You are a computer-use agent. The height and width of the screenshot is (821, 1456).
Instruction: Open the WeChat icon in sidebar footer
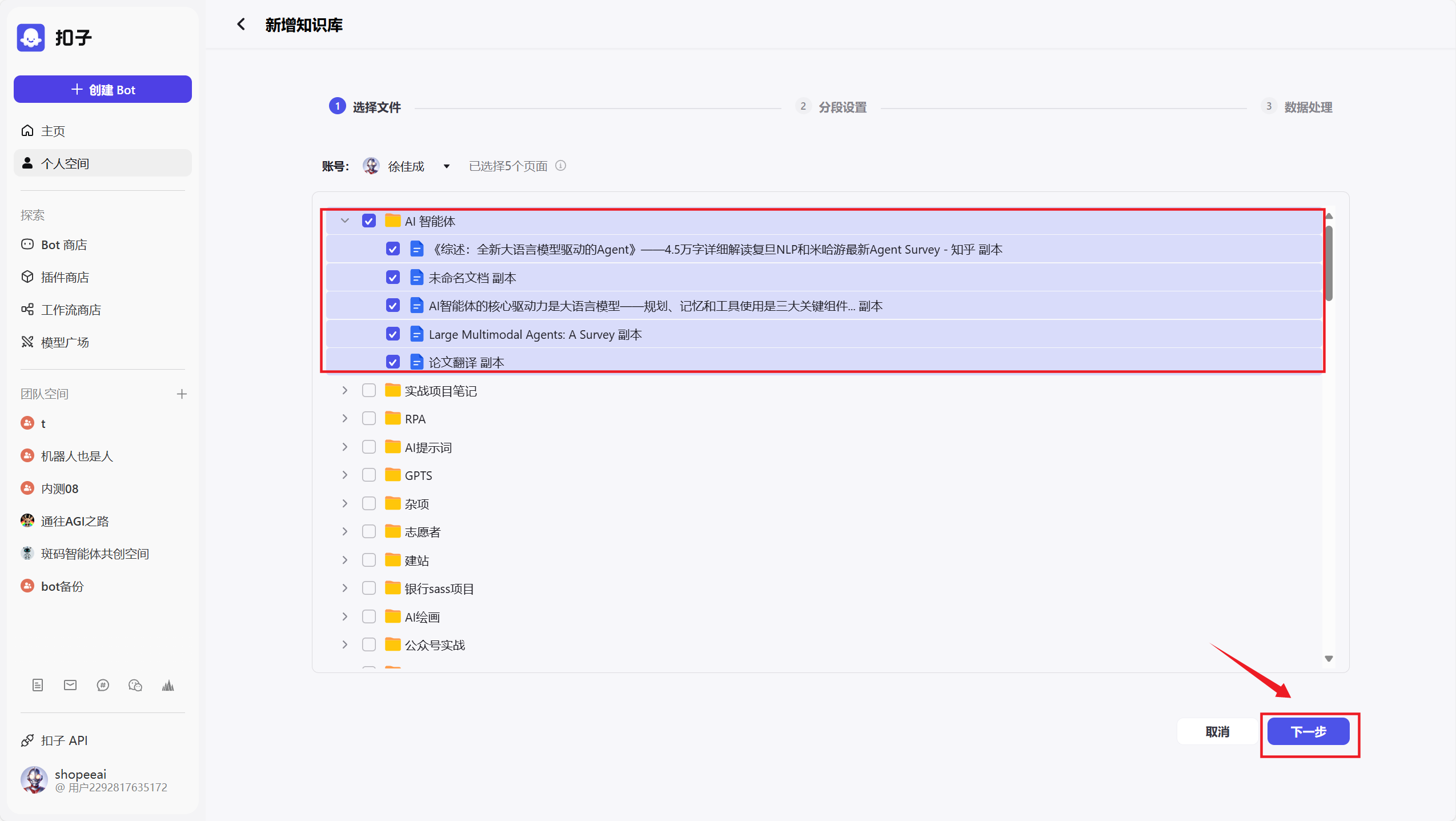[135, 685]
